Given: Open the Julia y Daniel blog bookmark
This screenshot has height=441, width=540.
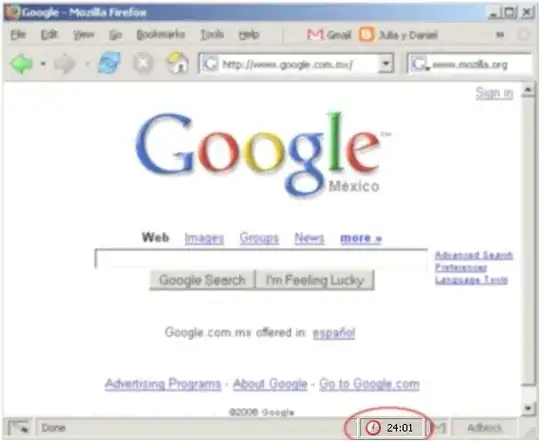Looking at the screenshot, I should (398, 34).
